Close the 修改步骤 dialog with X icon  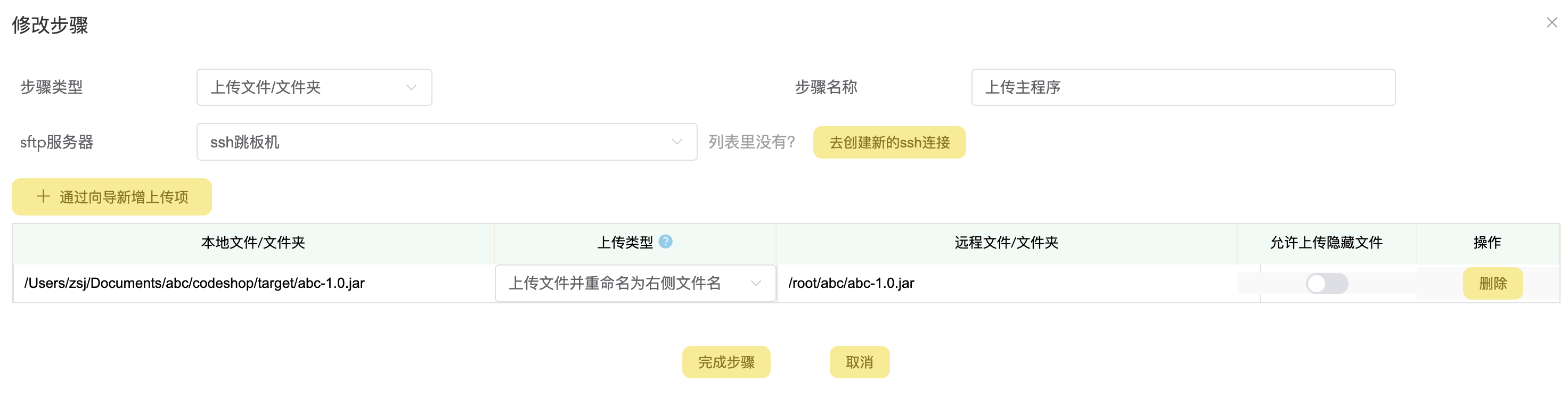click(1551, 22)
